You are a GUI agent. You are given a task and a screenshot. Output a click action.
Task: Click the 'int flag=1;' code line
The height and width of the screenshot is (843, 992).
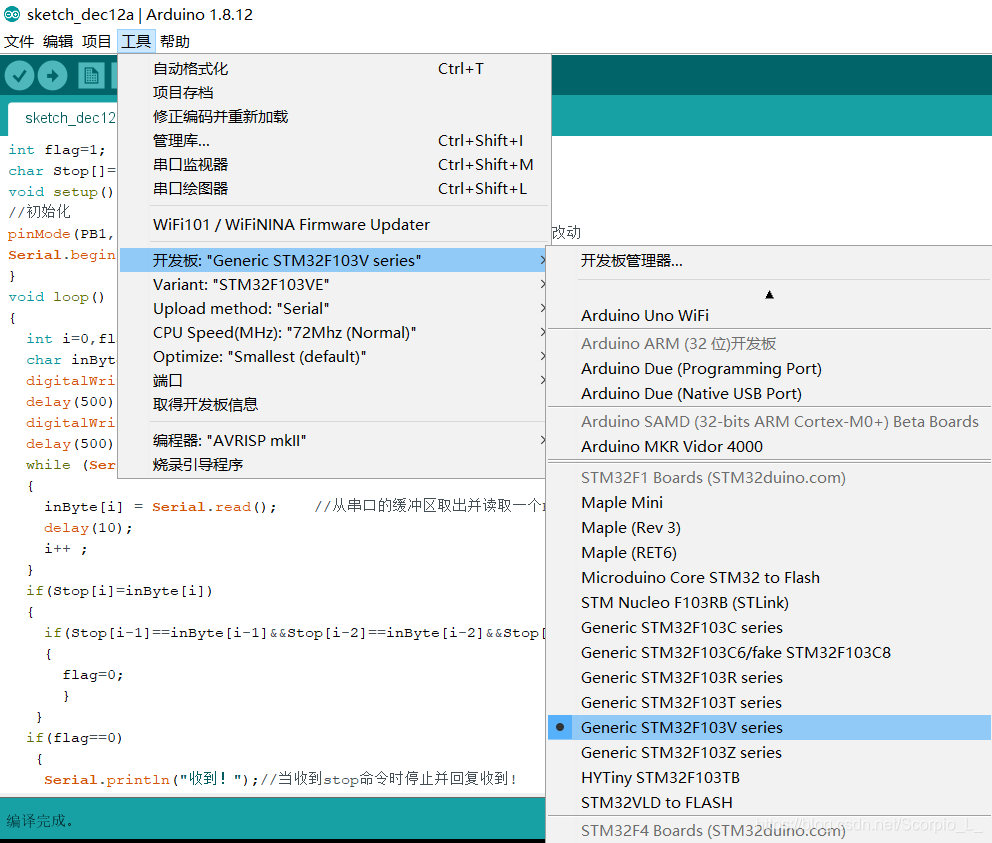(x=56, y=150)
